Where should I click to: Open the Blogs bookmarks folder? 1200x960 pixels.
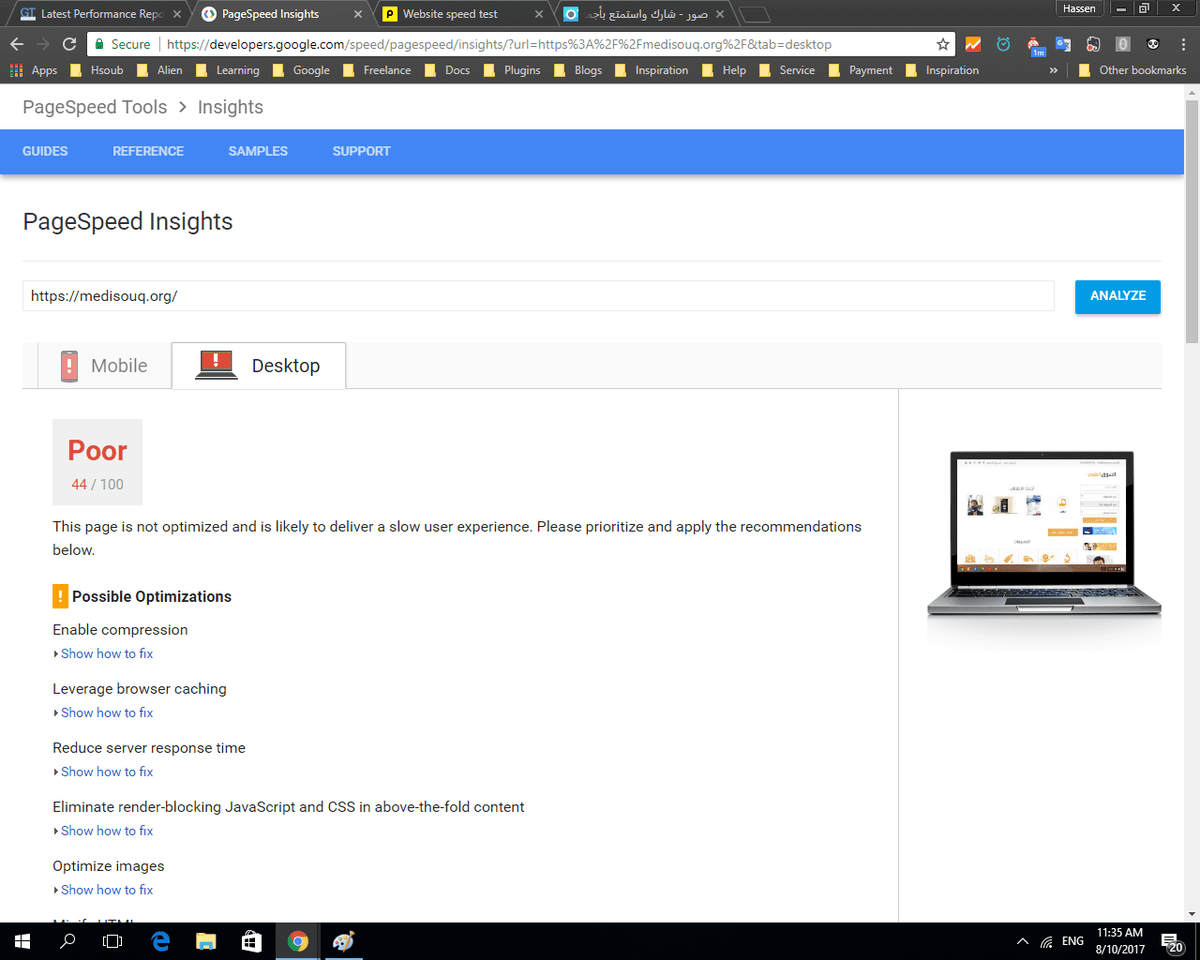coord(578,70)
